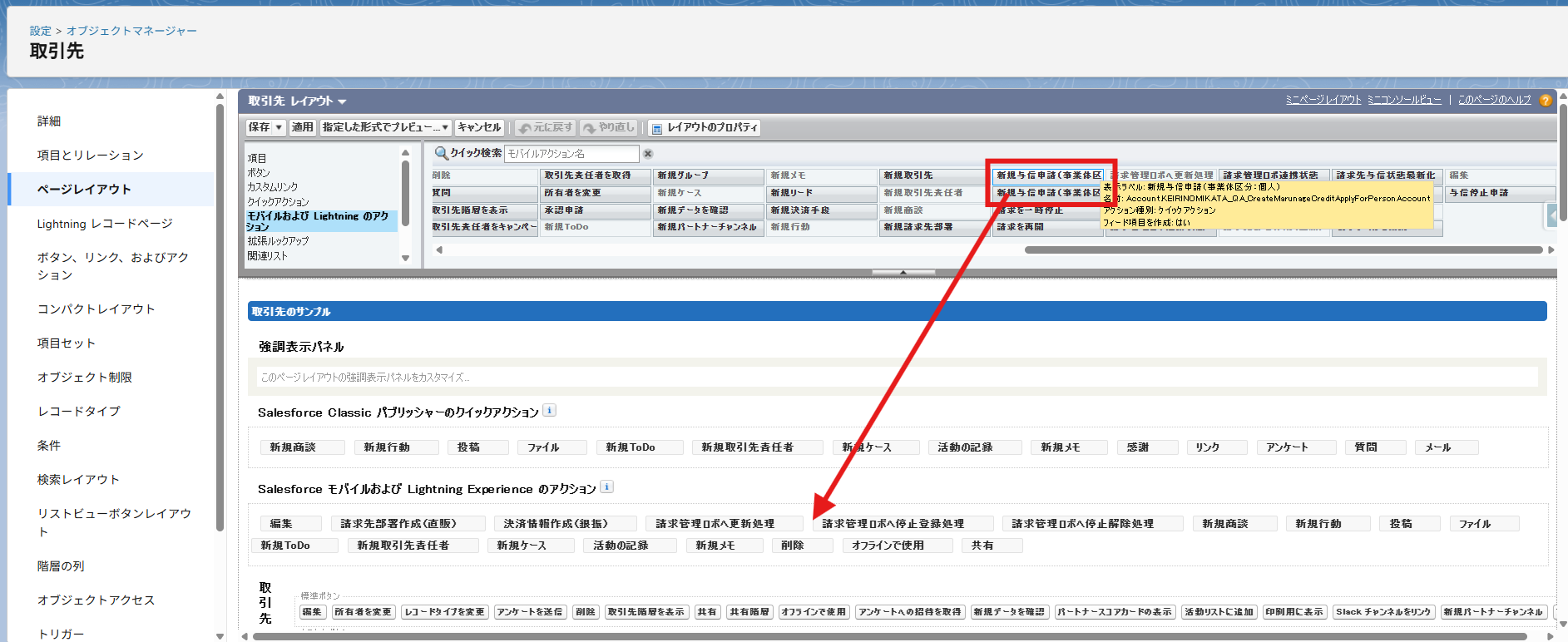Open 項目とリレーション in the left sidebar
The width and height of the screenshot is (1568, 642).
(90, 156)
